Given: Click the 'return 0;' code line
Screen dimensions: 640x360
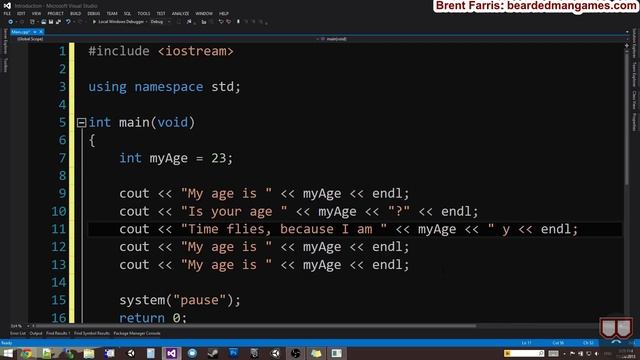Looking at the screenshot, I should [x=153, y=318].
